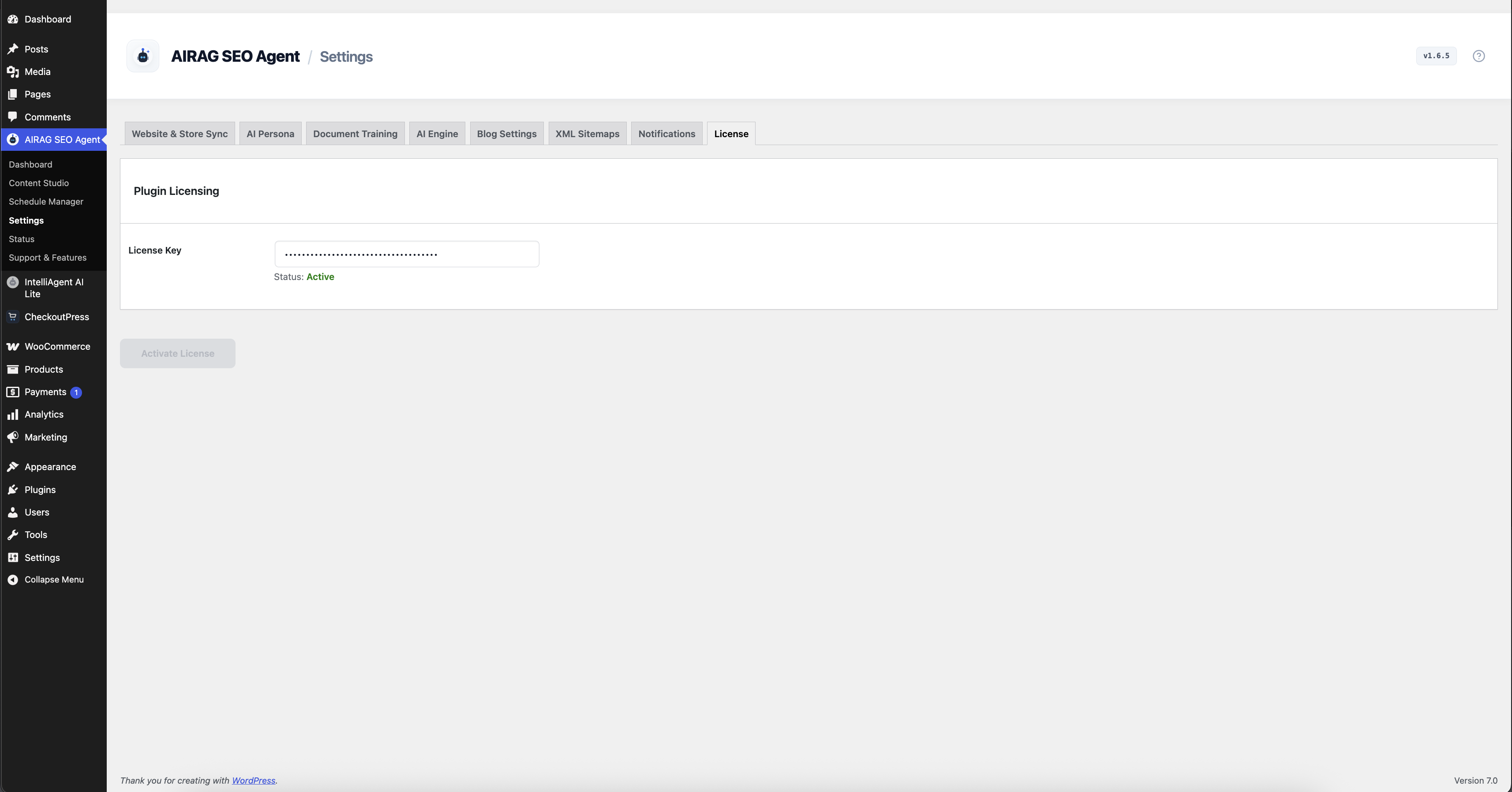1512x792 pixels.
Task: Open Support & Features submenu item
Action: click(48, 258)
